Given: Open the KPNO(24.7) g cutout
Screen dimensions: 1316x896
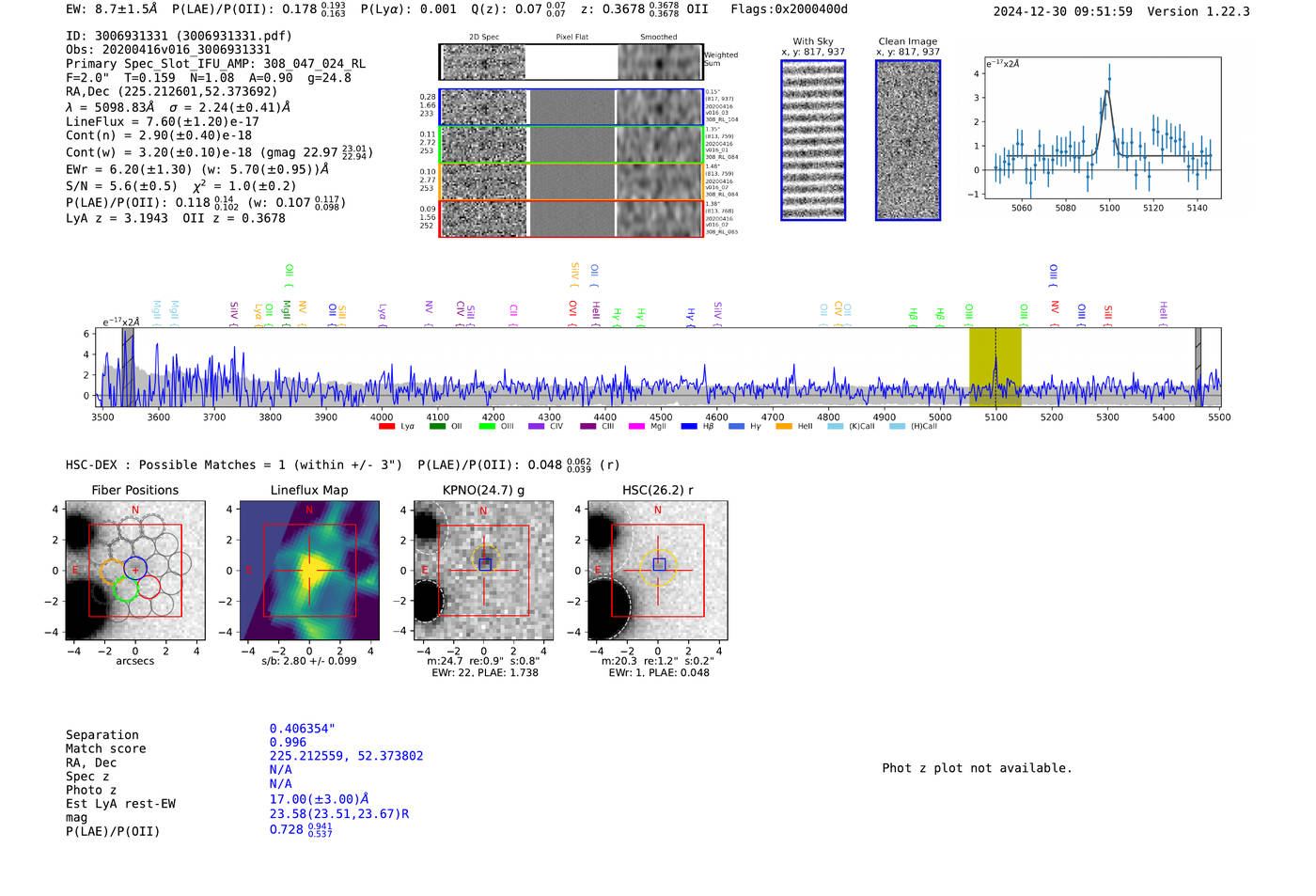Looking at the screenshot, I should tap(483, 571).
